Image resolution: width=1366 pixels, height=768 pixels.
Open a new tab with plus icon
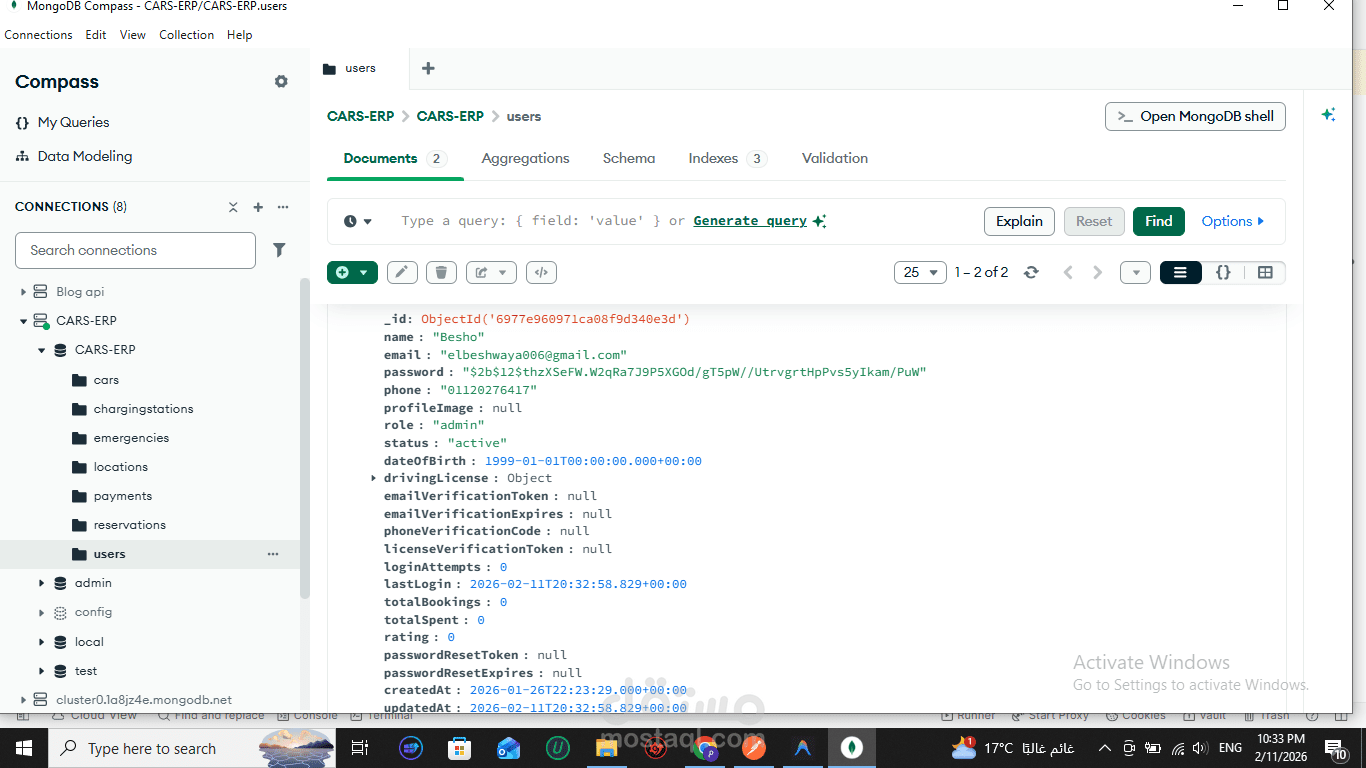[428, 68]
